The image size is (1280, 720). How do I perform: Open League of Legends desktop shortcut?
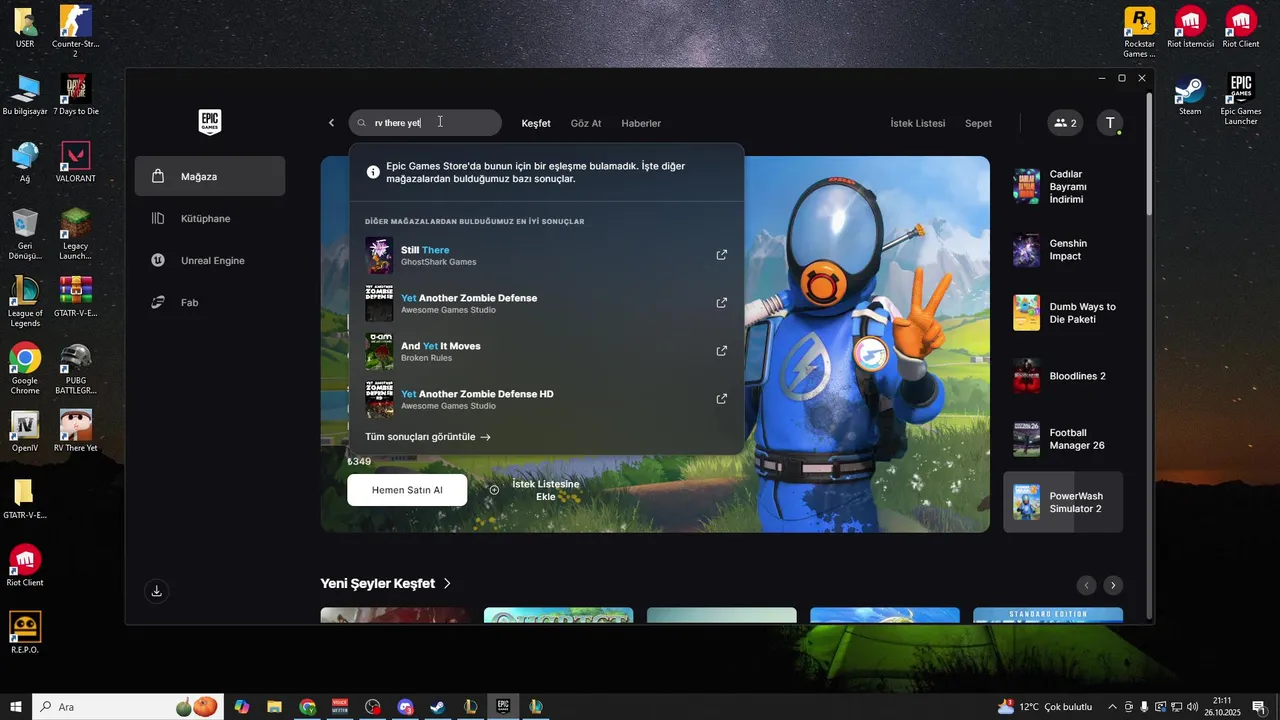pyautogui.click(x=25, y=301)
